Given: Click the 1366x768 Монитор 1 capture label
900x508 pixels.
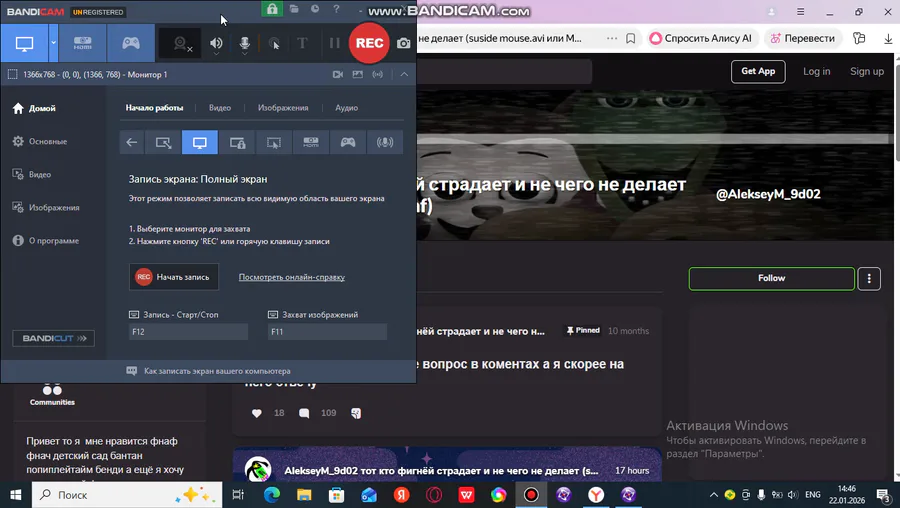Looking at the screenshot, I should tap(95, 75).
